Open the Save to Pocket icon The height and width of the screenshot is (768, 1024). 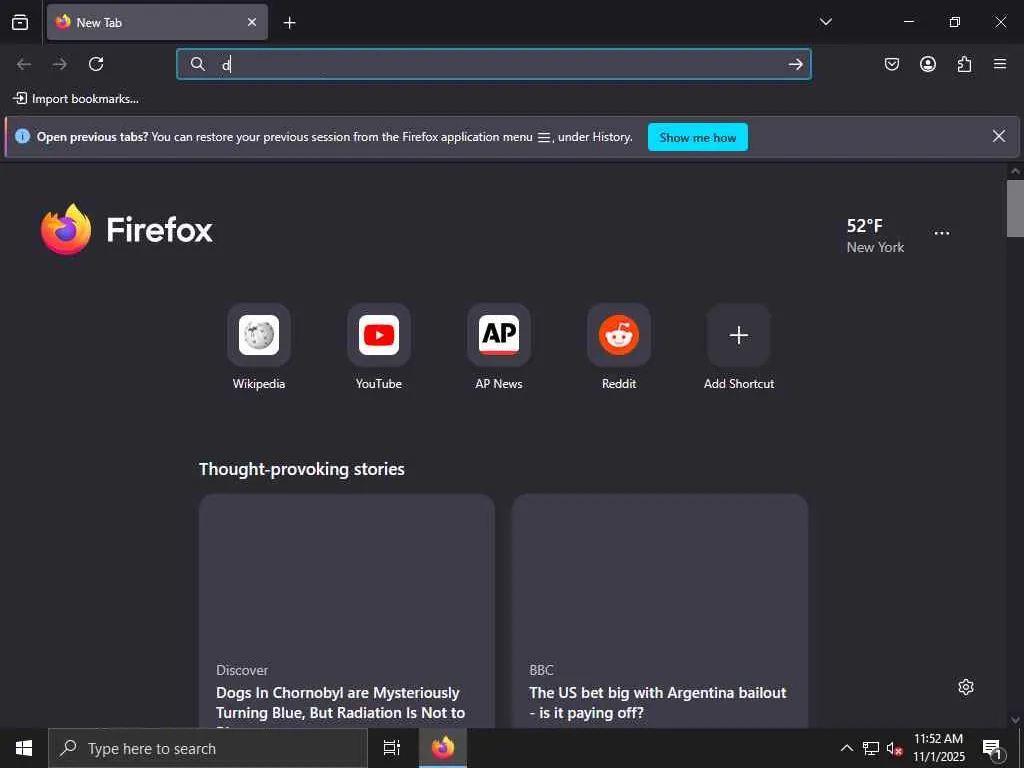tap(891, 64)
